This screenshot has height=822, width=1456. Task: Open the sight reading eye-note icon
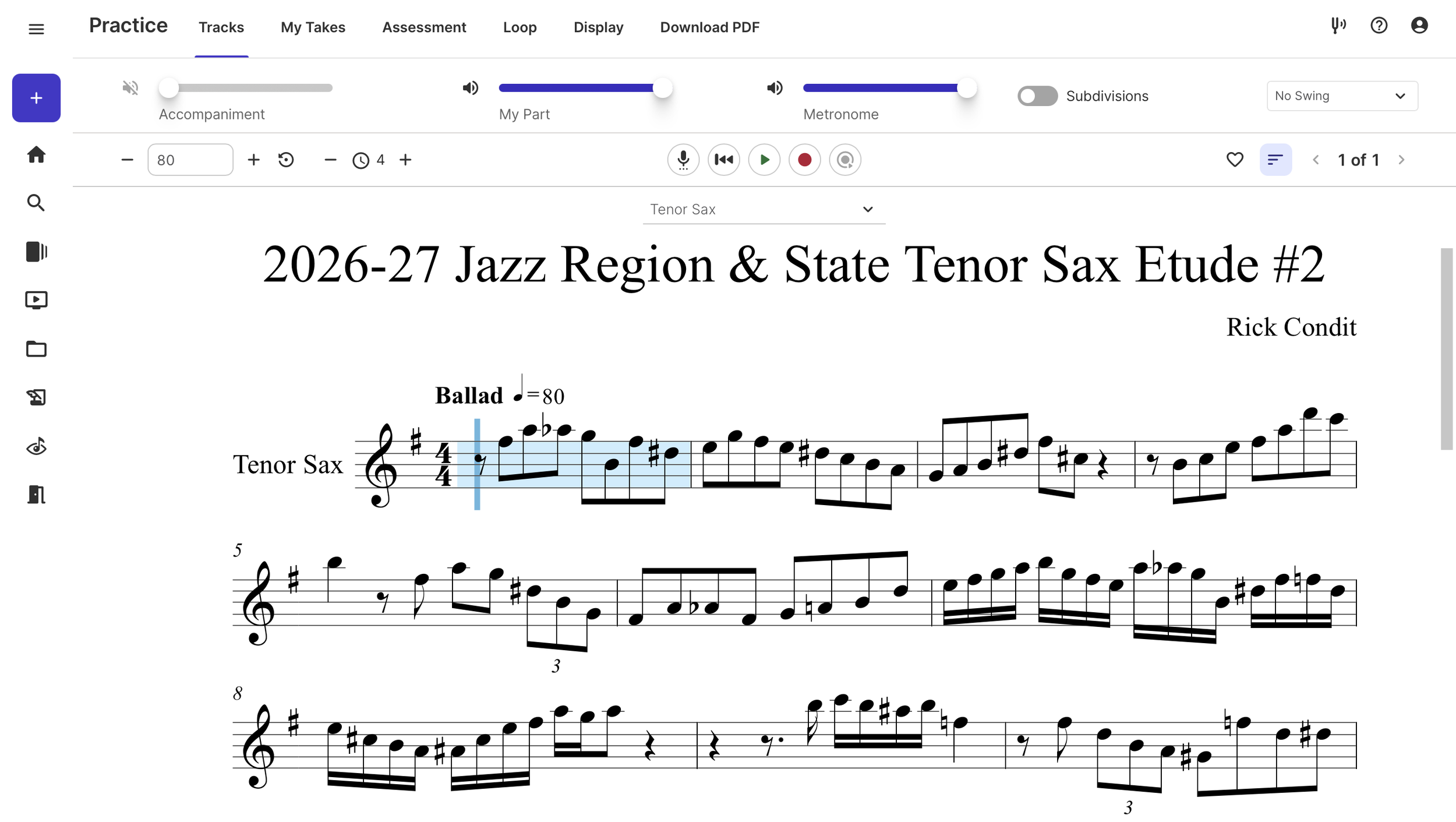pos(36,446)
